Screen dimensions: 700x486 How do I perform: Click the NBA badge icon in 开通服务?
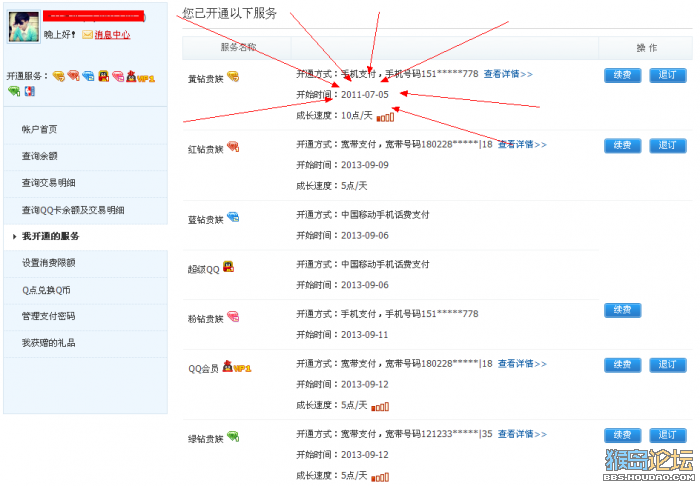[29, 91]
